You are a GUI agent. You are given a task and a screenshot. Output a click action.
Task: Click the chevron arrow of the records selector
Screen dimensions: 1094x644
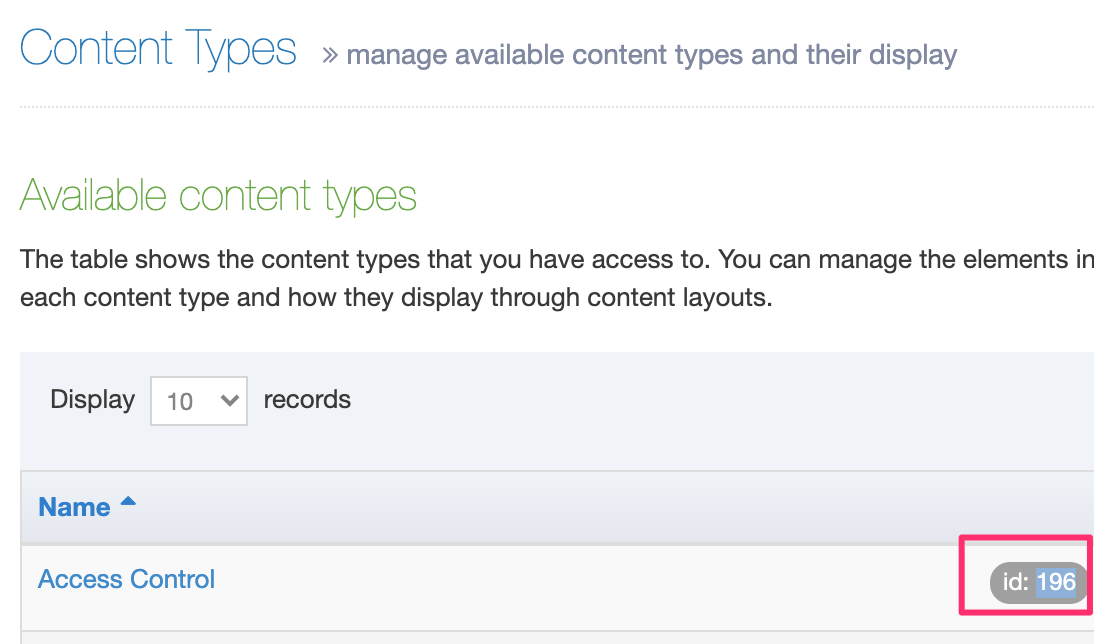tap(229, 401)
